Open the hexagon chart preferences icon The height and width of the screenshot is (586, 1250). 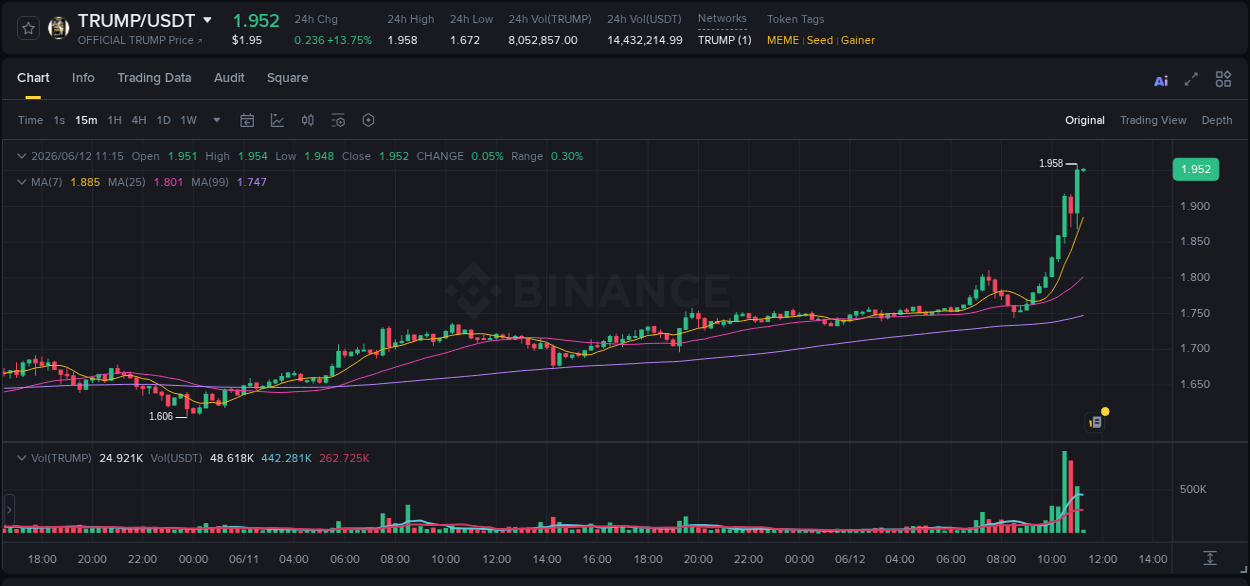pos(368,120)
